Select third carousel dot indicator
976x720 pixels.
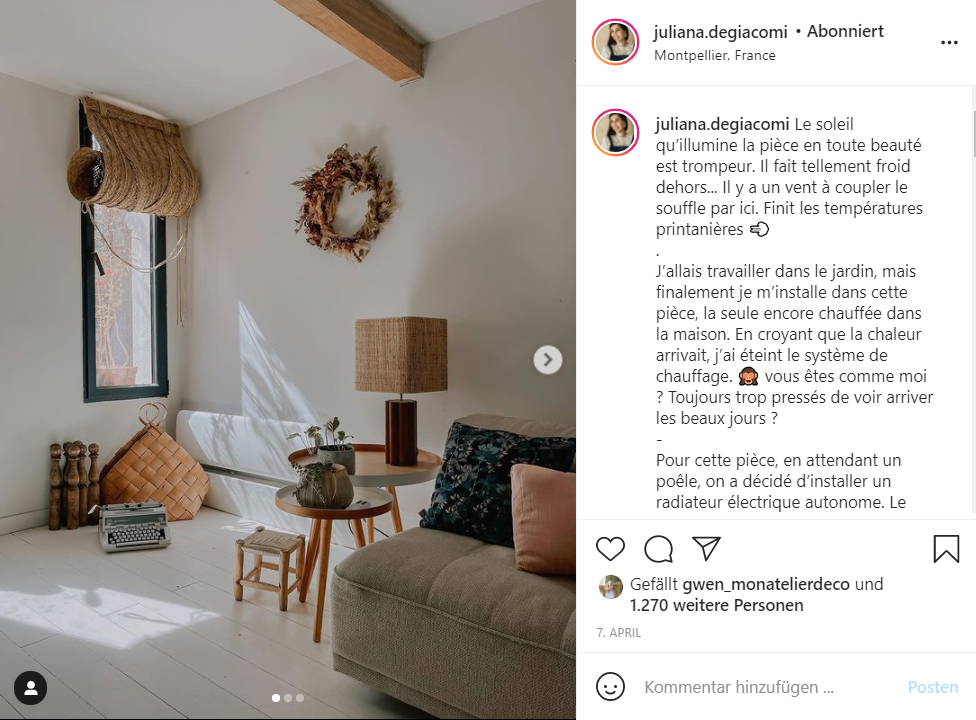[300, 698]
